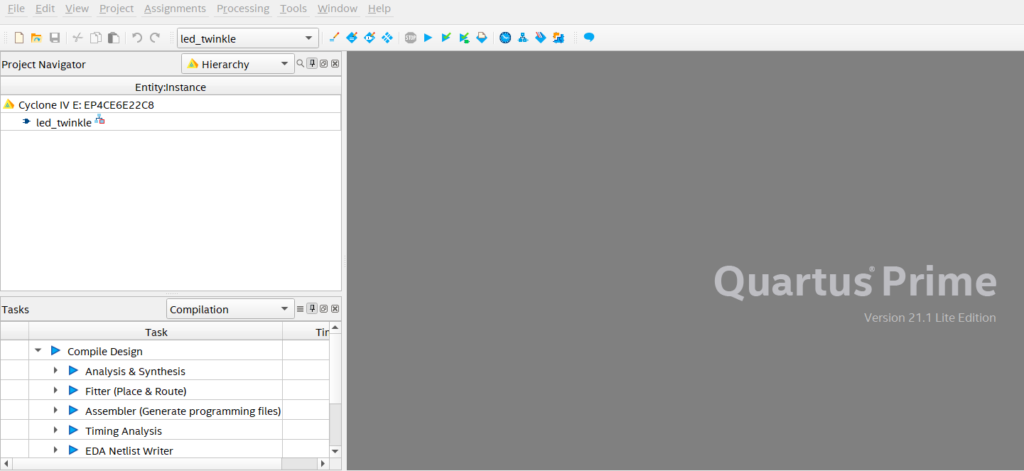The width and height of the screenshot is (1024, 471).
Task: Click the Task column header
Action: pyautogui.click(x=156, y=332)
